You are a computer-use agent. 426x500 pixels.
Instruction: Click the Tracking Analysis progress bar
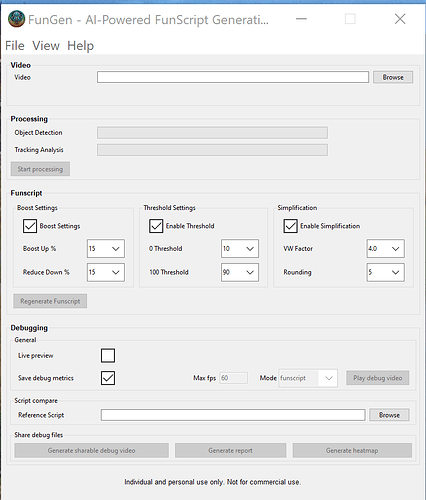pyautogui.click(x=212, y=150)
